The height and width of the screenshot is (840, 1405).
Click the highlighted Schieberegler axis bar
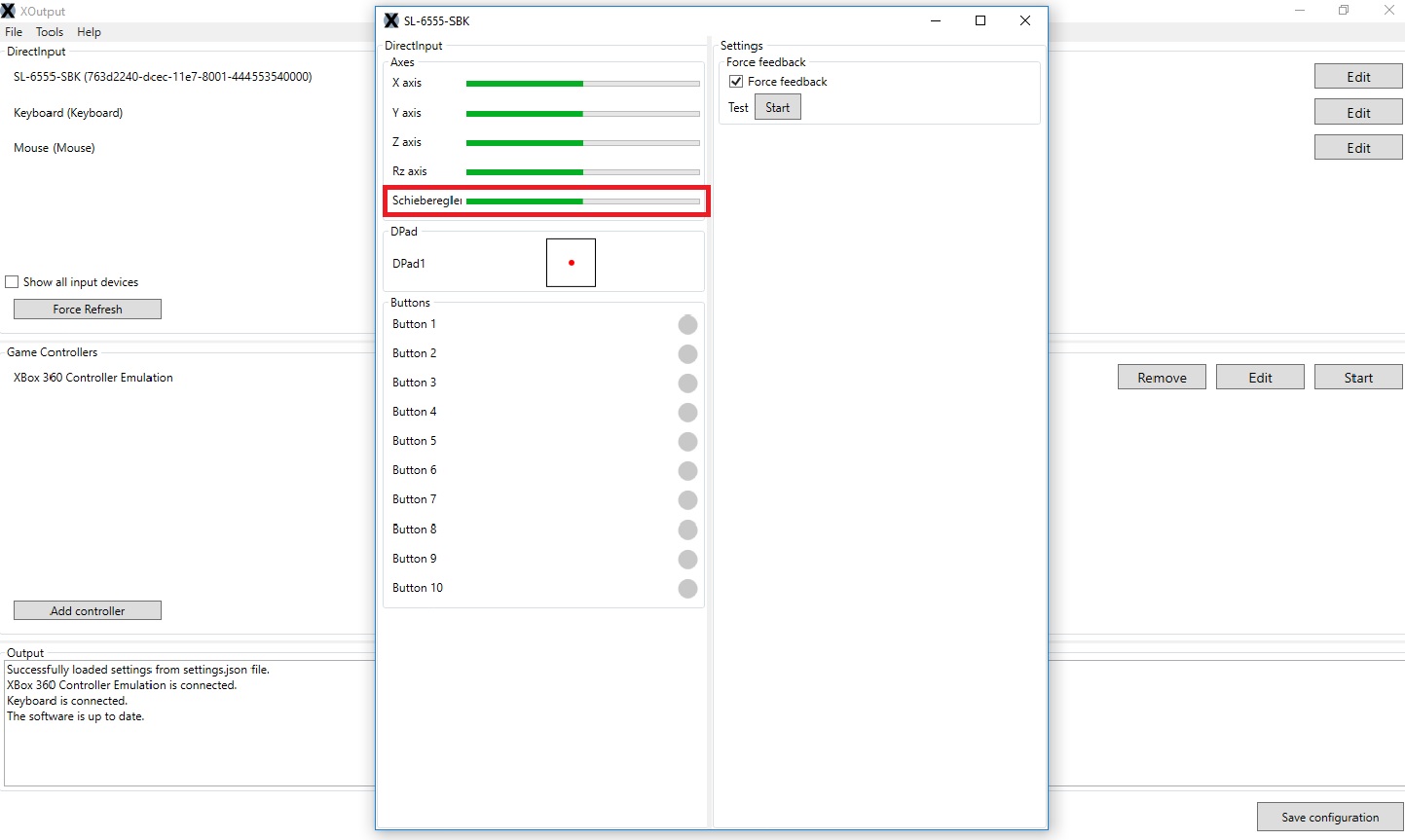[x=582, y=201]
